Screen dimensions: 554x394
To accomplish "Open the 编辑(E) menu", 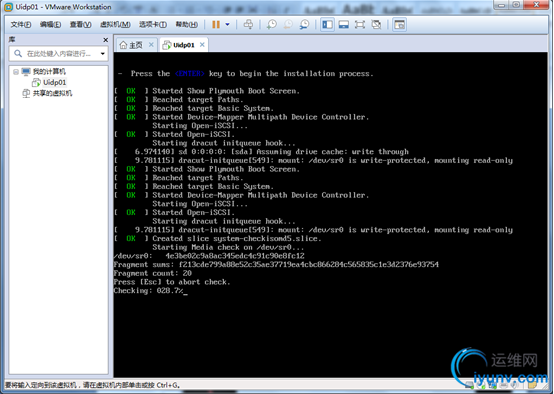I will pos(50,24).
